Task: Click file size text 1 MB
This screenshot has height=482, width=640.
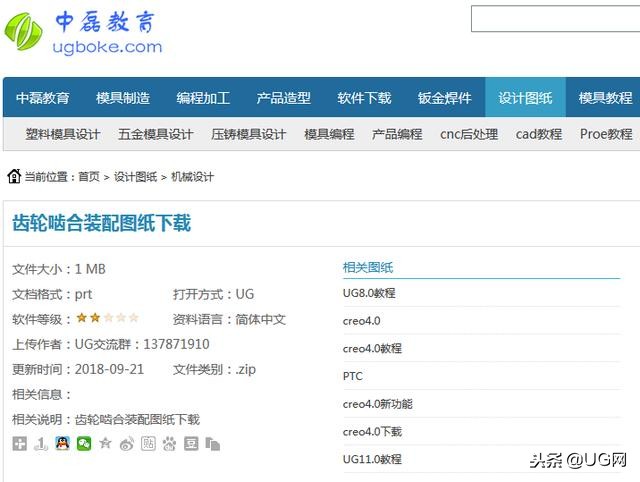Action: click(90, 269)
